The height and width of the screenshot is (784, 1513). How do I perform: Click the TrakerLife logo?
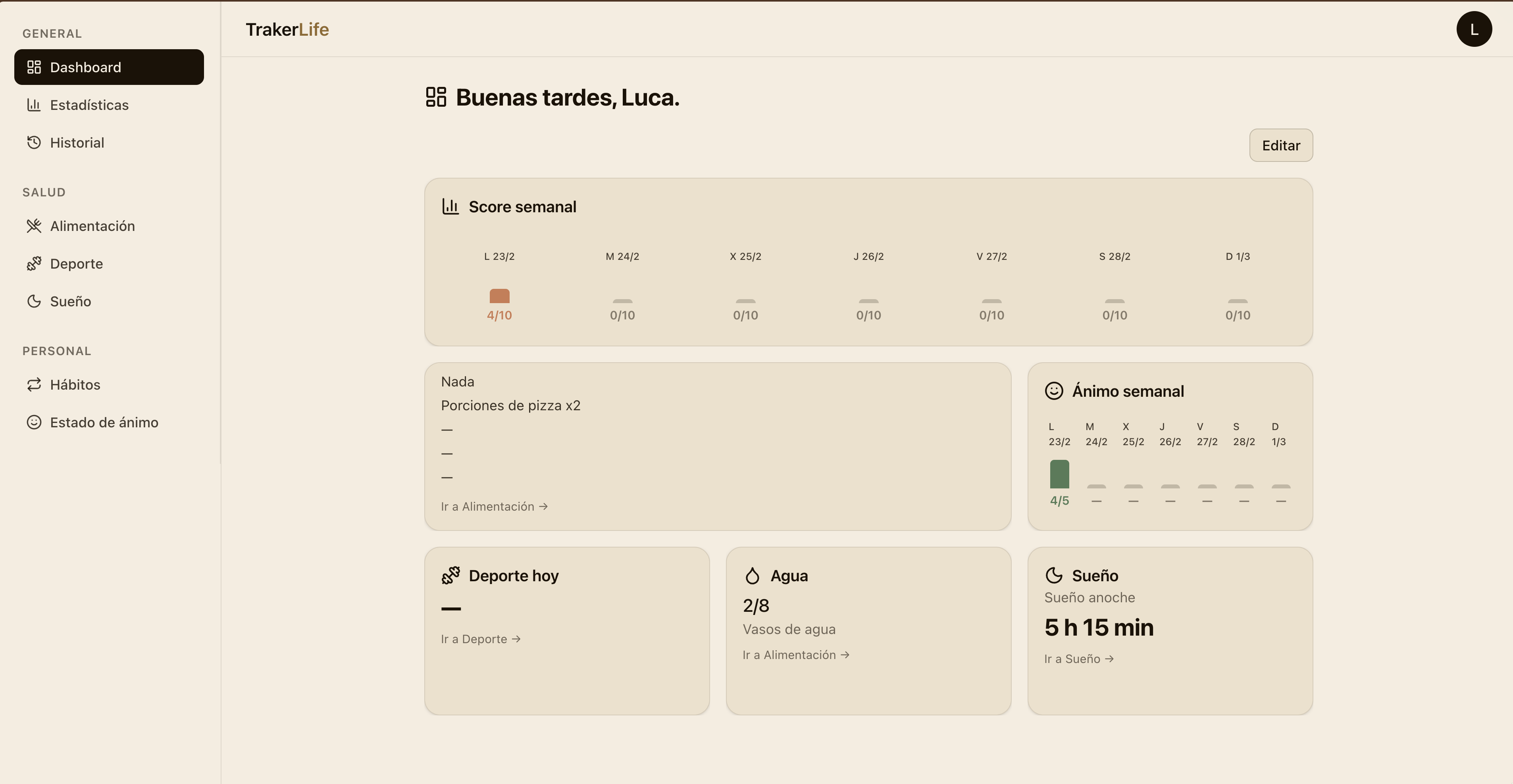[x=287, y=29]
